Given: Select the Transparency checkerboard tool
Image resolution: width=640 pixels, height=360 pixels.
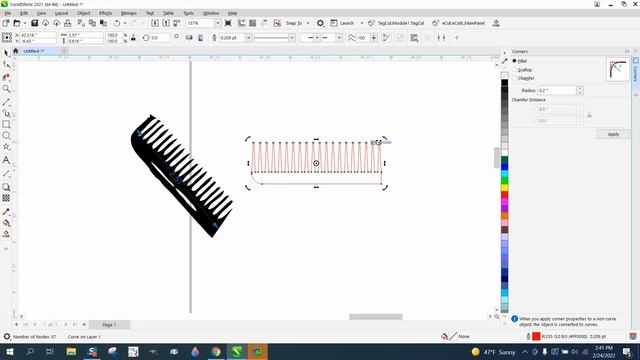Looking at the screenshot, I should point(6,198).
